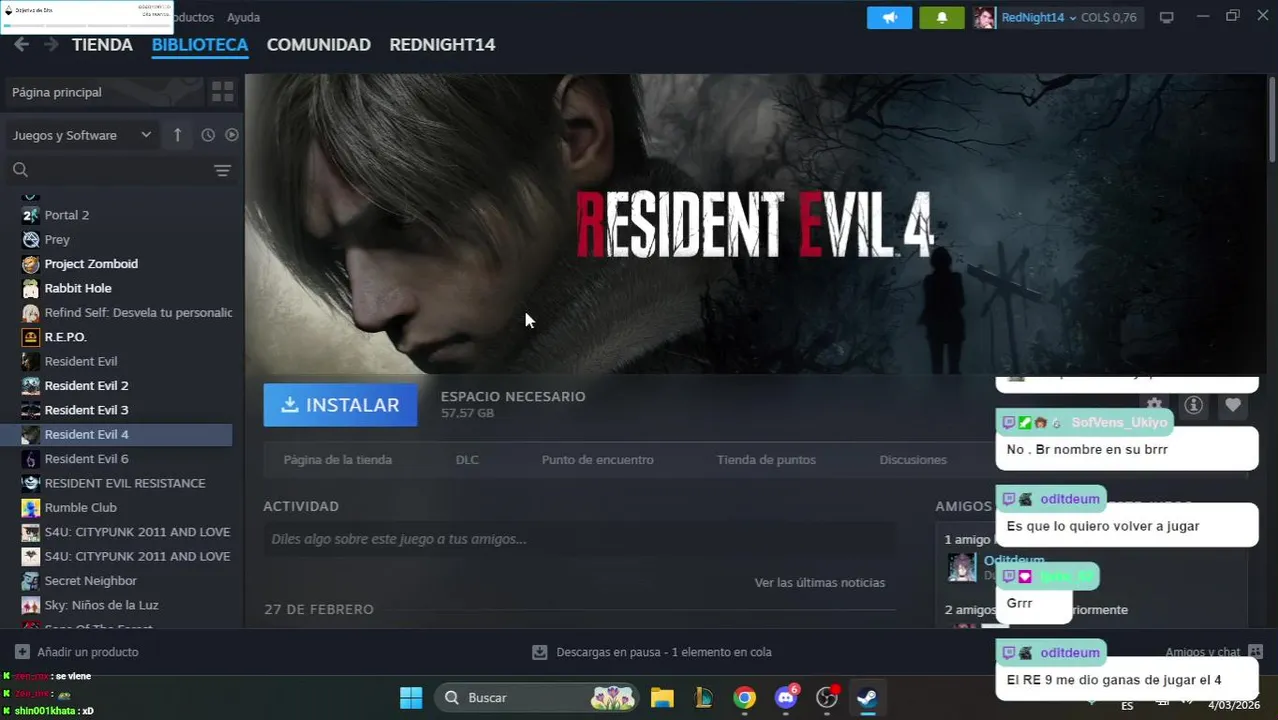Click the date 4/03/2026 in tray

point(1234,705)
